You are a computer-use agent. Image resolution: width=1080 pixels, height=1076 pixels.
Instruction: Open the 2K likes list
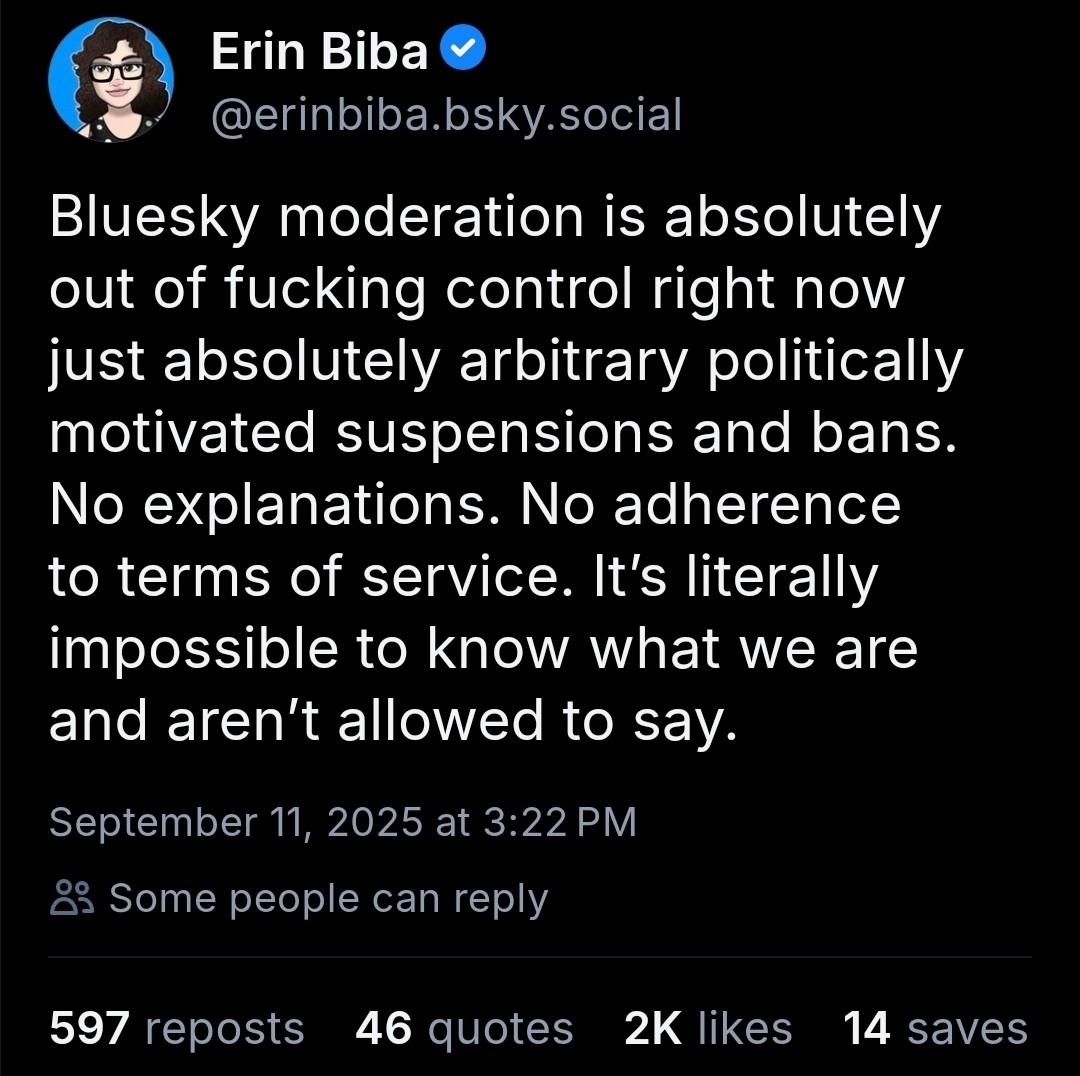707,1028
